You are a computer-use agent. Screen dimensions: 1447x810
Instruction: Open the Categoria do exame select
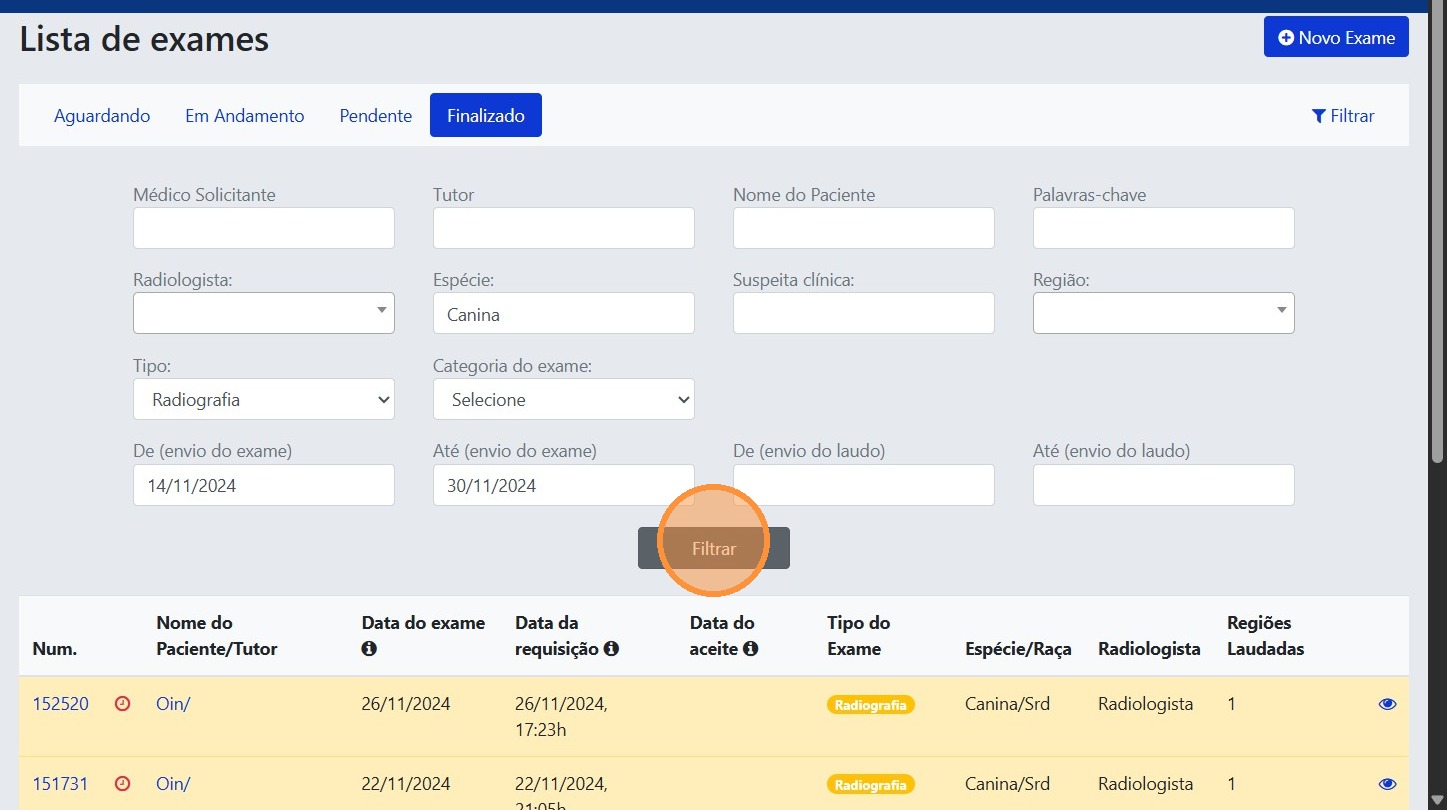[563, 400]
